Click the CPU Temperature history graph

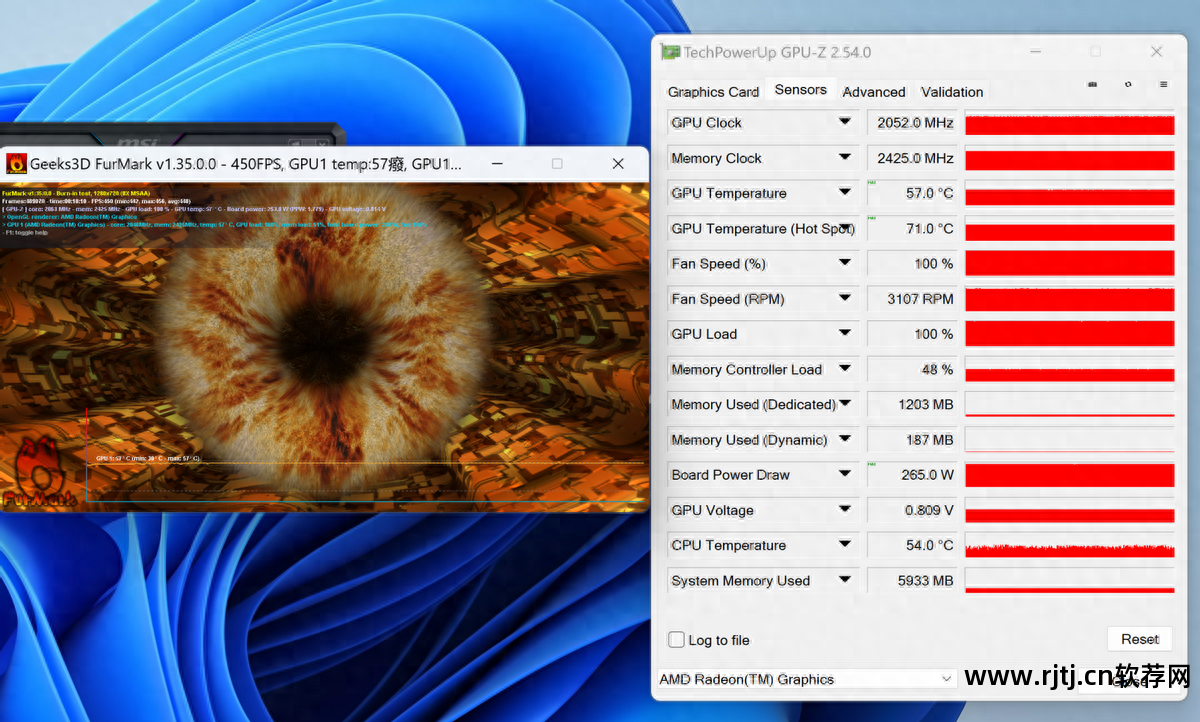pyautogui.click(x=1069, y=546)
